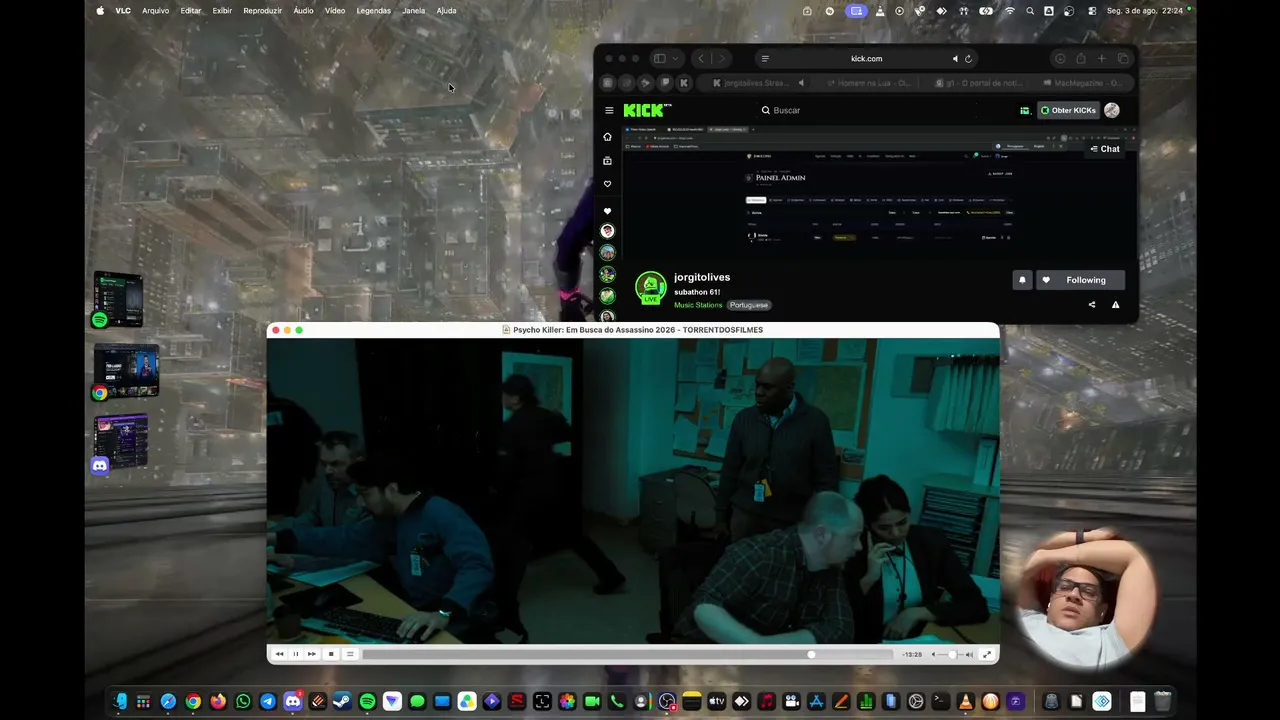Pause the movie in VLC
Image resolution: width=1280 pixels, height=720 pixels.
tap(295, 654)
